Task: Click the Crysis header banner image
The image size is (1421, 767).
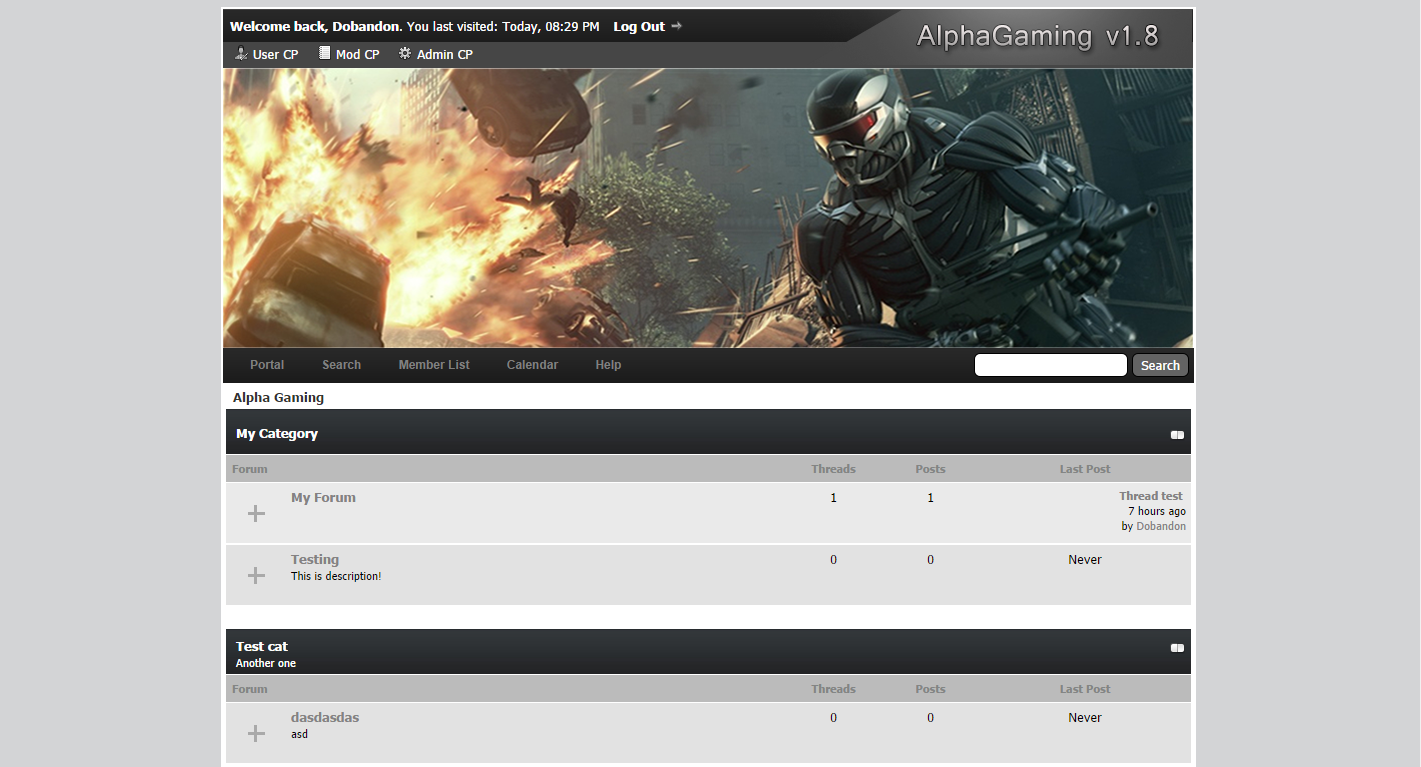Action: pyautogui.click(x=708, y=208)
